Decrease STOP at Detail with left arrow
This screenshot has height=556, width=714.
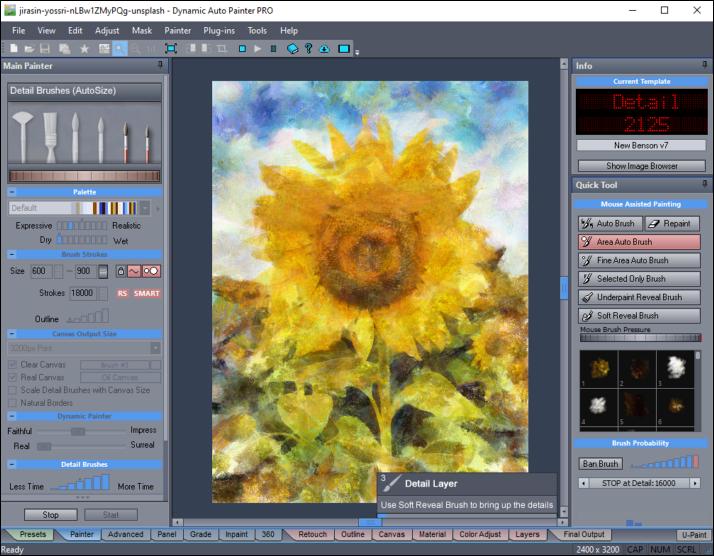(583, 483)
